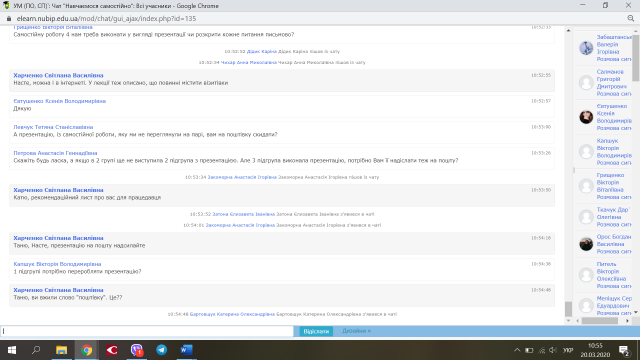Open Харченко Світлана's name above the "поштівку" message
Image resolution: width=640 pixels, height=360 pixels.
click(x=58, y=290)
